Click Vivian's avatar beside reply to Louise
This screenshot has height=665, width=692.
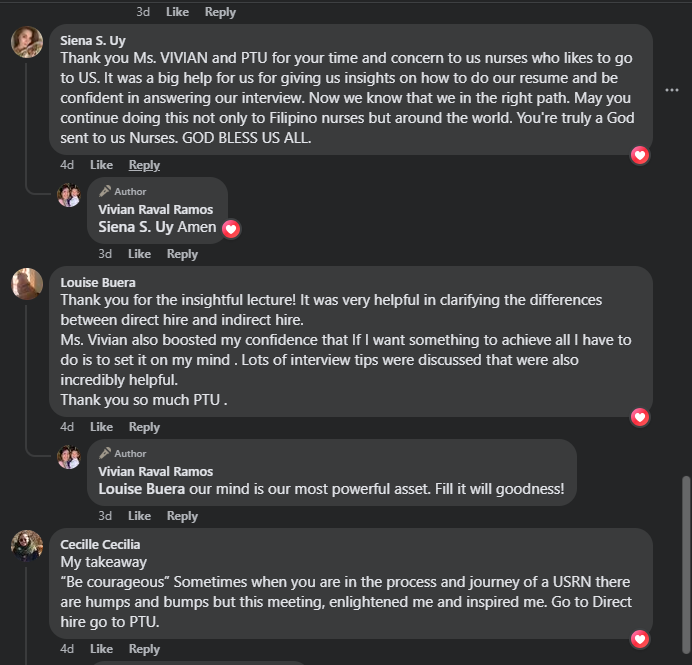68,457
